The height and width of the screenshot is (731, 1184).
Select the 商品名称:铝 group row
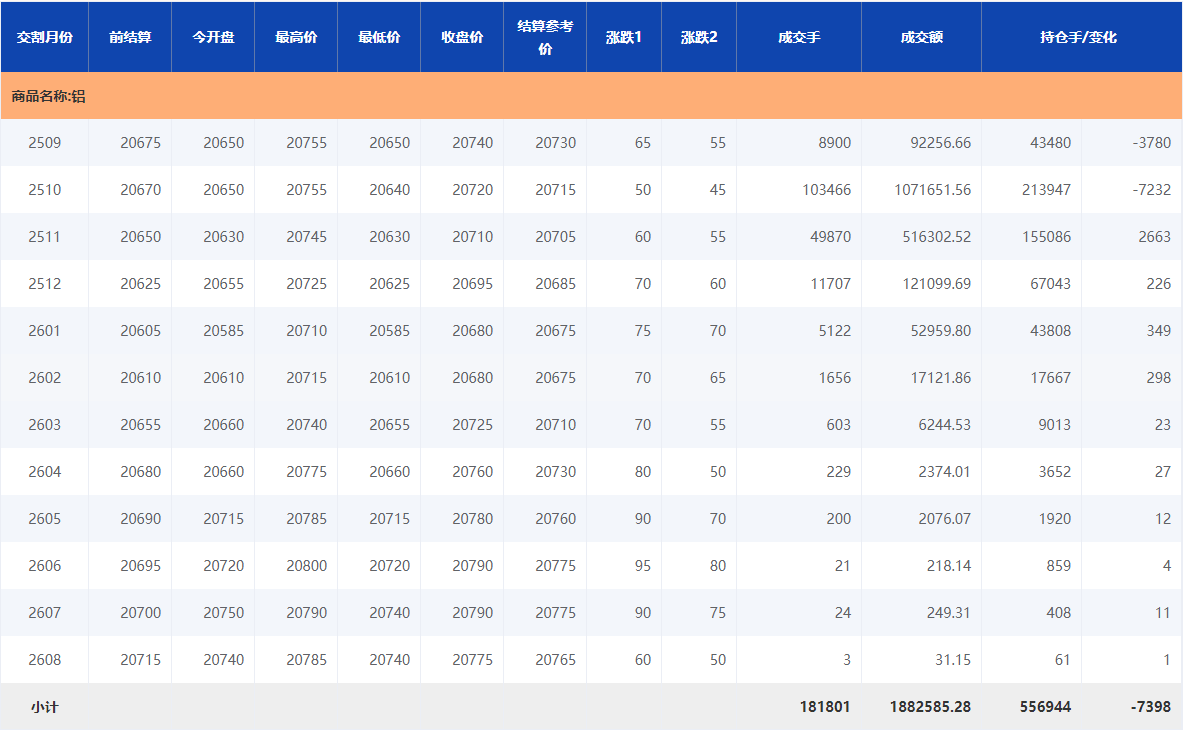click(49, 97)
